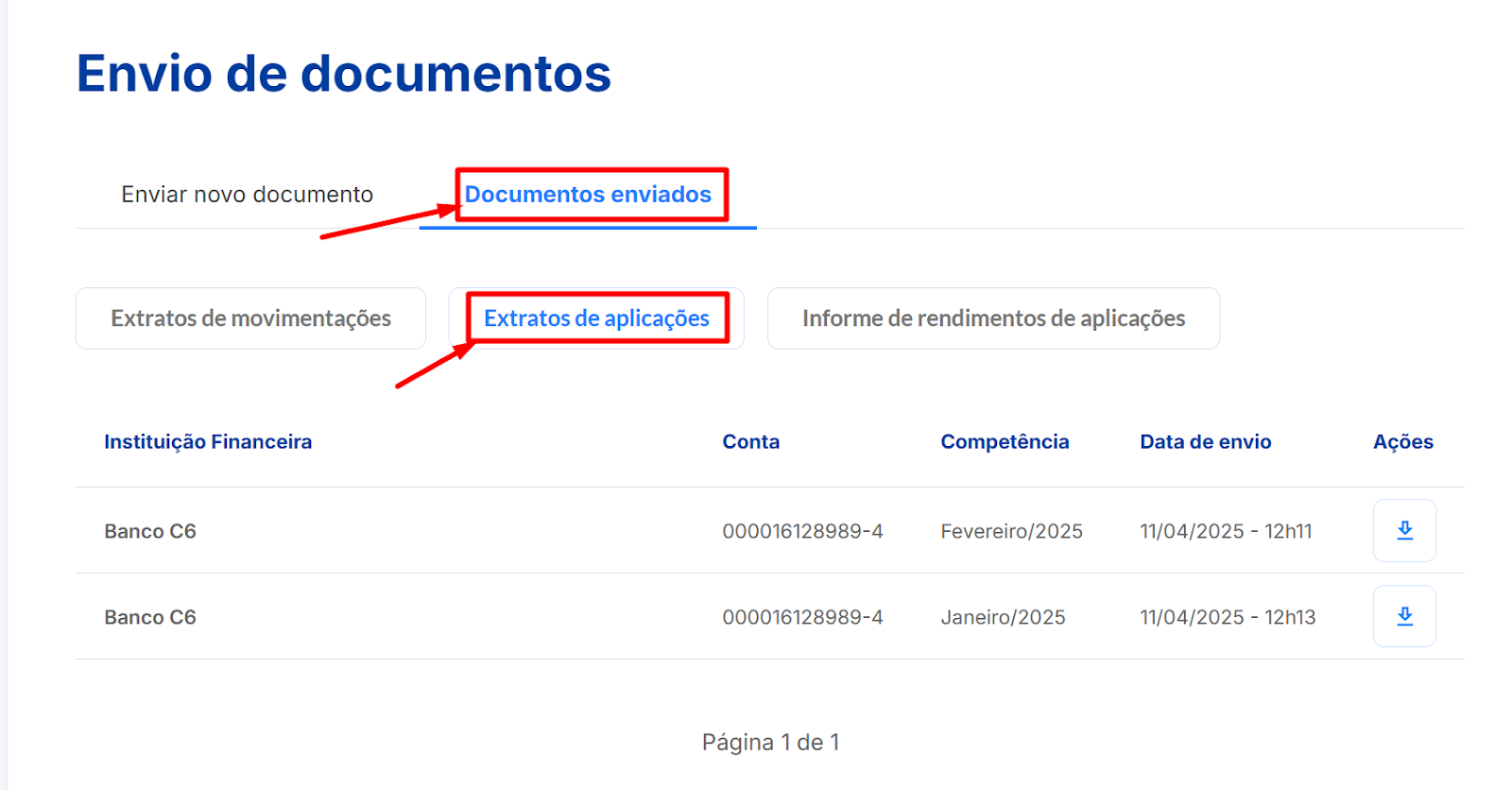Open Informe de rendimentos de aplicações
1512x790 pixels.
coord(993,318)
